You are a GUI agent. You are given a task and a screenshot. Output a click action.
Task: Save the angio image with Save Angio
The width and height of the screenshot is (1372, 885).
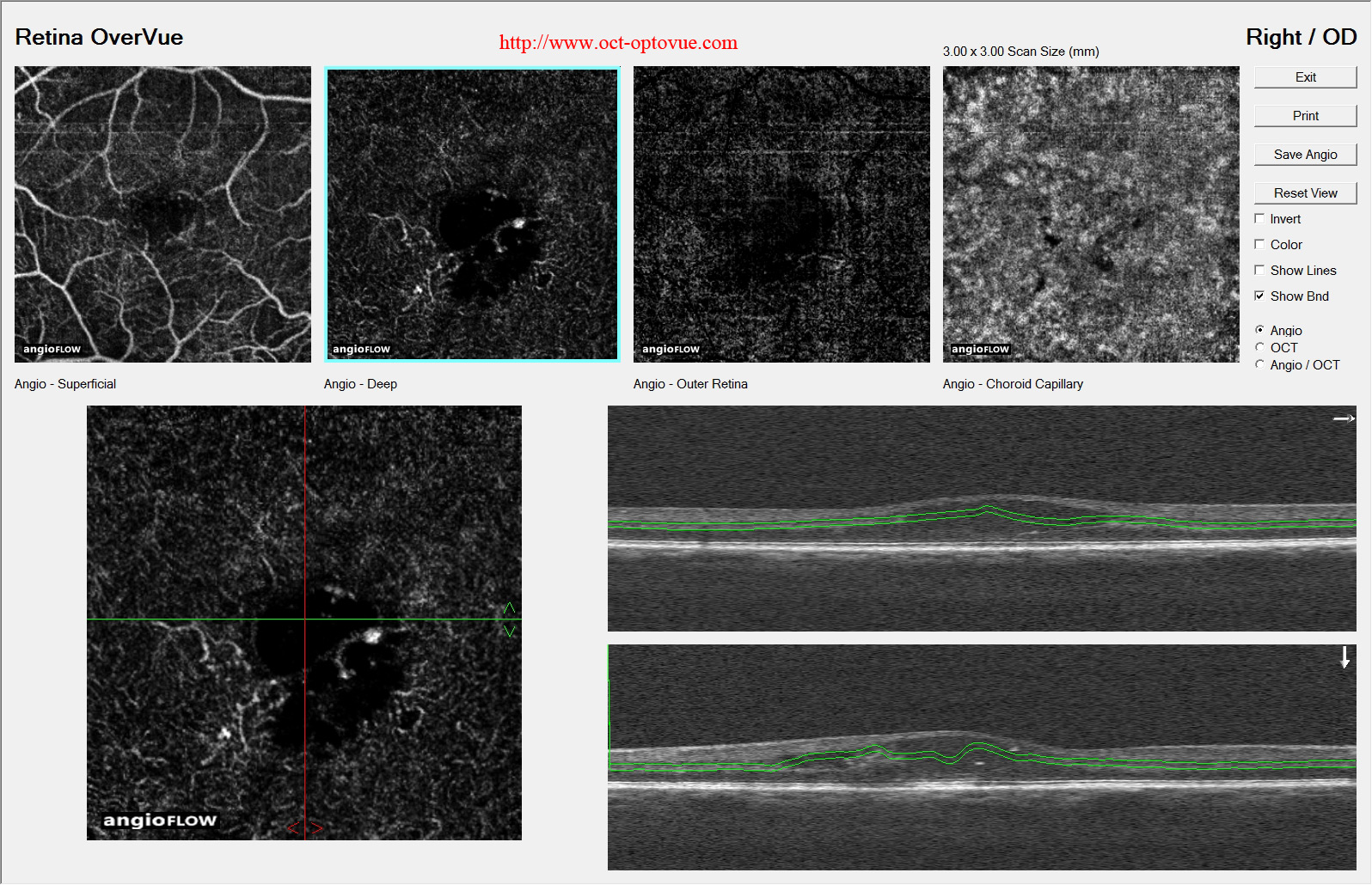(x=1305, y=155)
